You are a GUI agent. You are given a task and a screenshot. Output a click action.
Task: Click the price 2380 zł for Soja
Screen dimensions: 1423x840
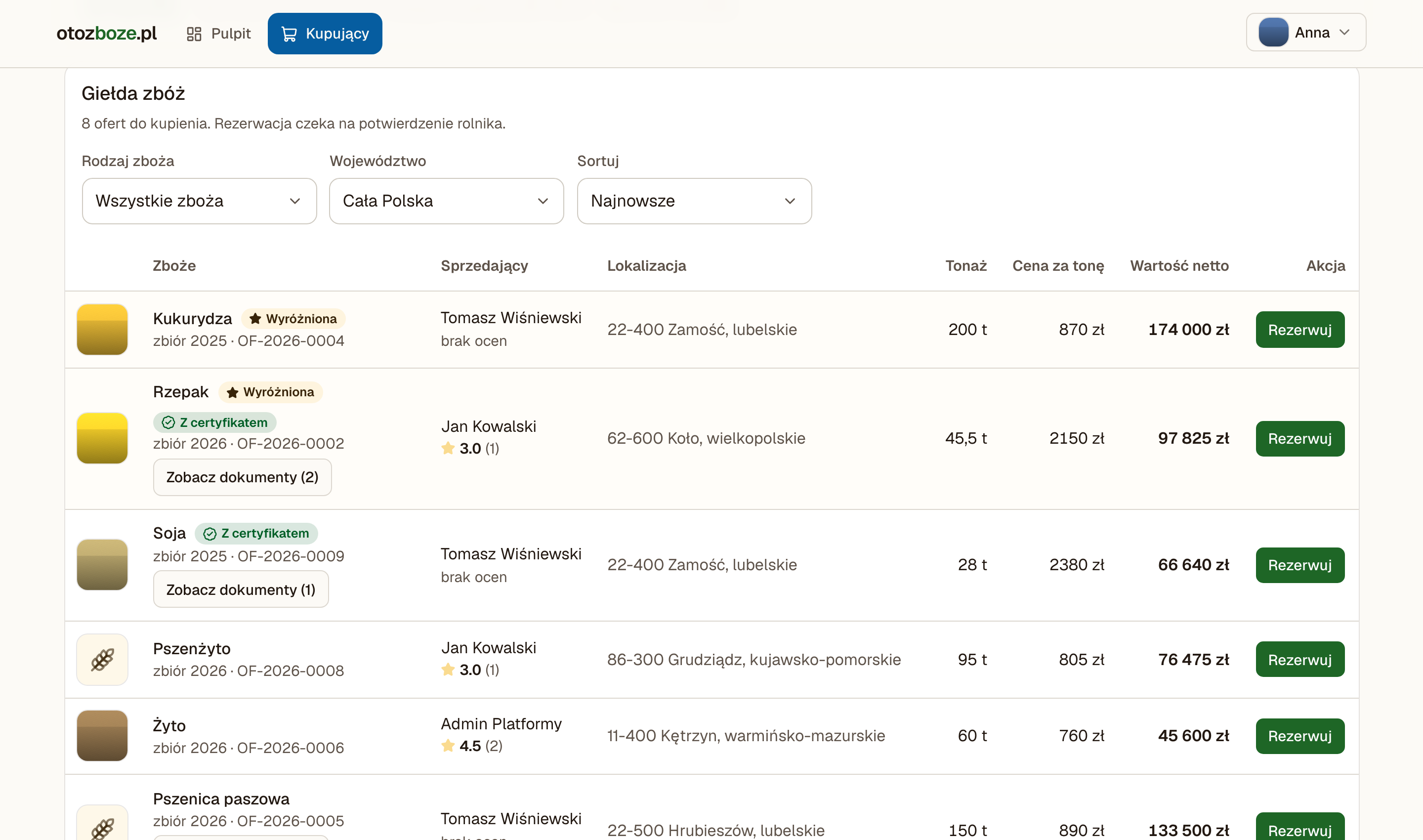(1077, 565)
